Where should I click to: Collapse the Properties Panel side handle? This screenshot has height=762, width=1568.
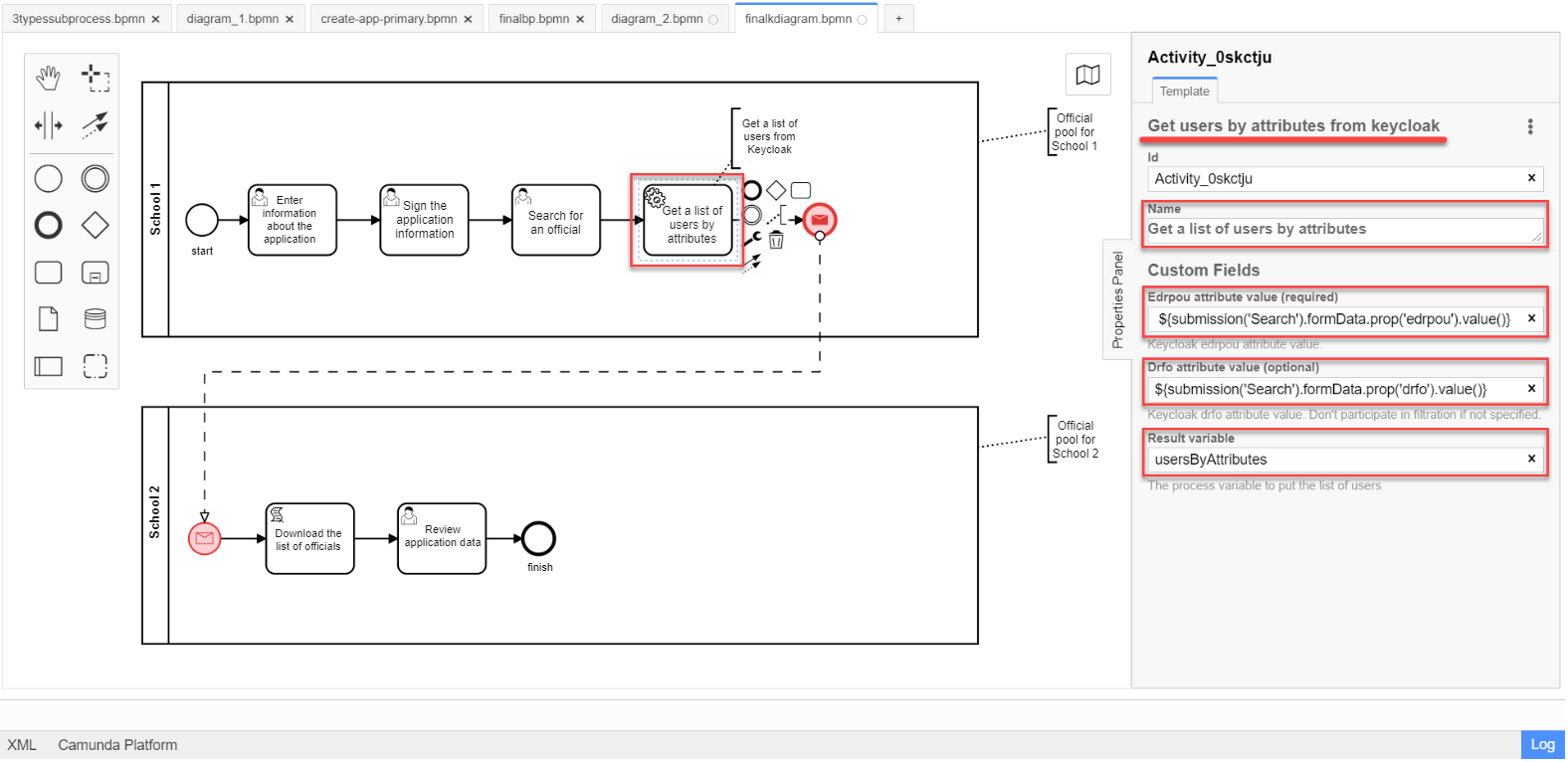coord(1117,299)
